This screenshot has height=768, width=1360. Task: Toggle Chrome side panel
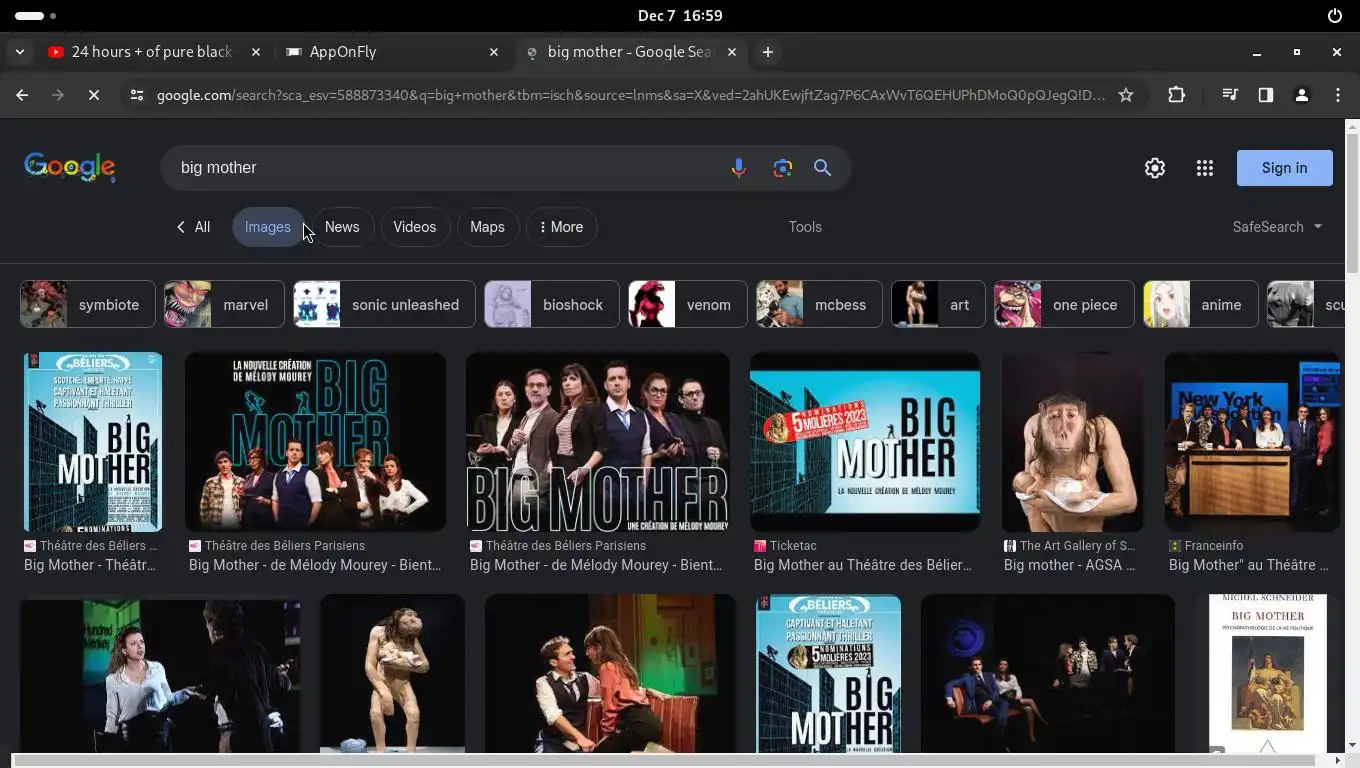(1266, 95)
